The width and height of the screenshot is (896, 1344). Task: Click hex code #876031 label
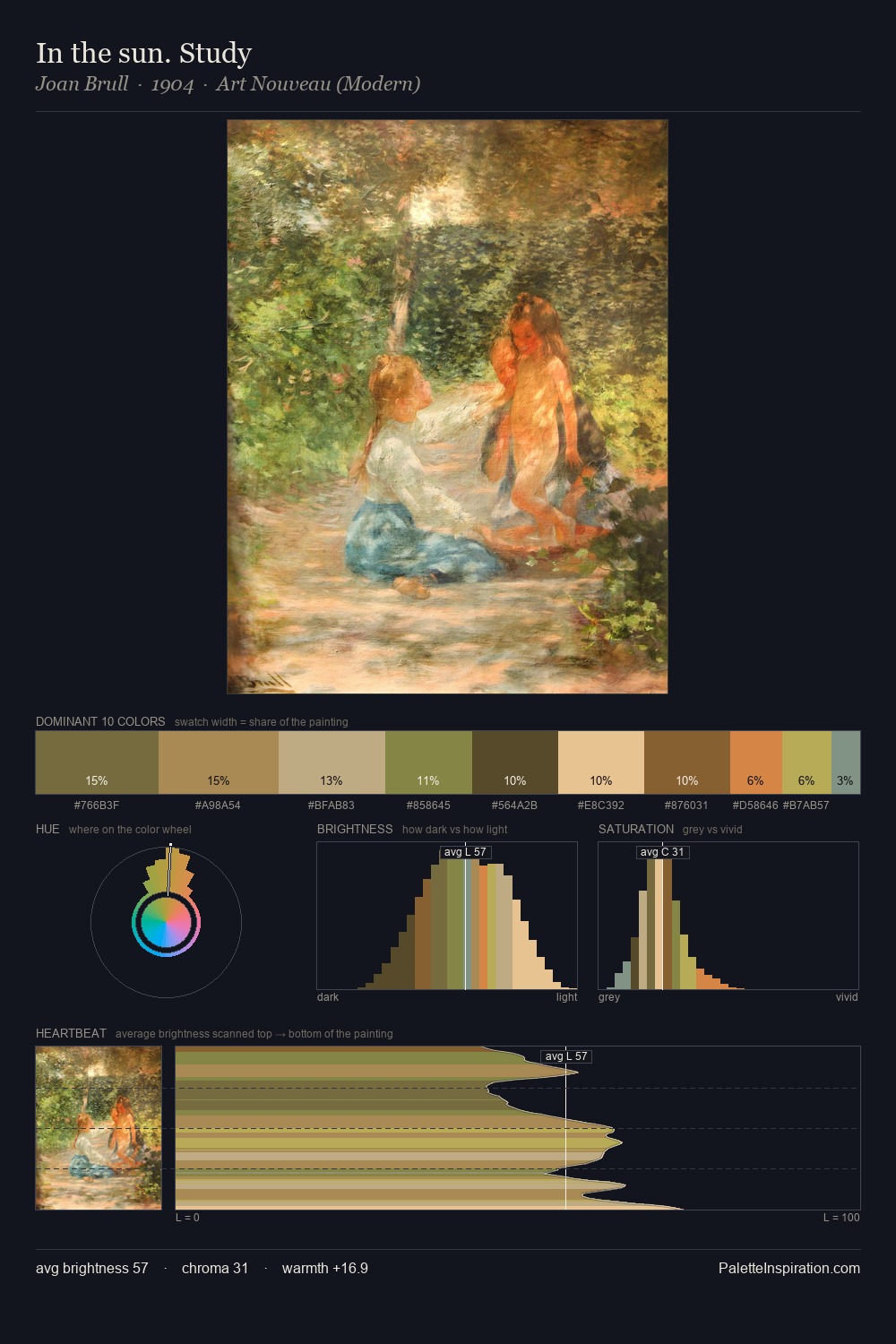point(686,806)
